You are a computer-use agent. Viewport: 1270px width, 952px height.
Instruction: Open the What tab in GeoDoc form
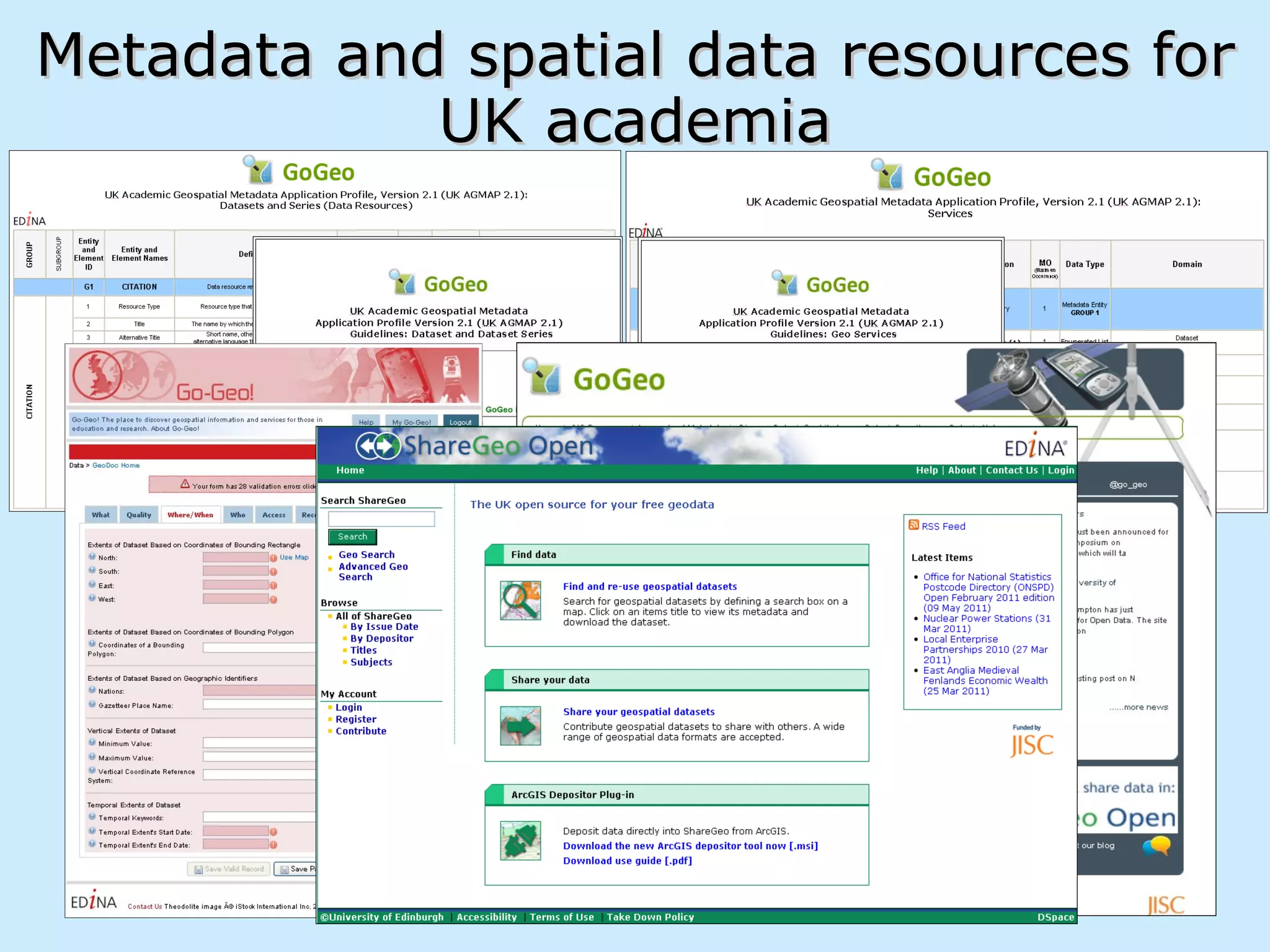[x=100, y=514]
